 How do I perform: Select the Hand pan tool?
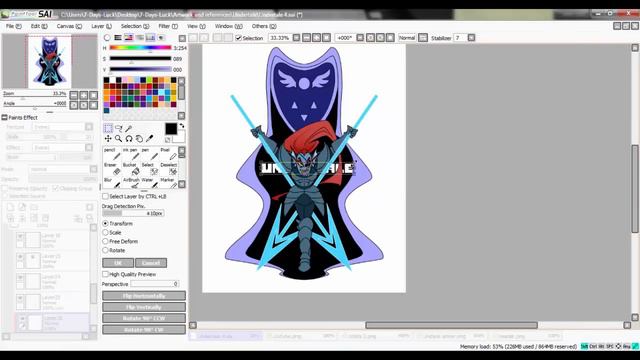[x=139, y=139]
